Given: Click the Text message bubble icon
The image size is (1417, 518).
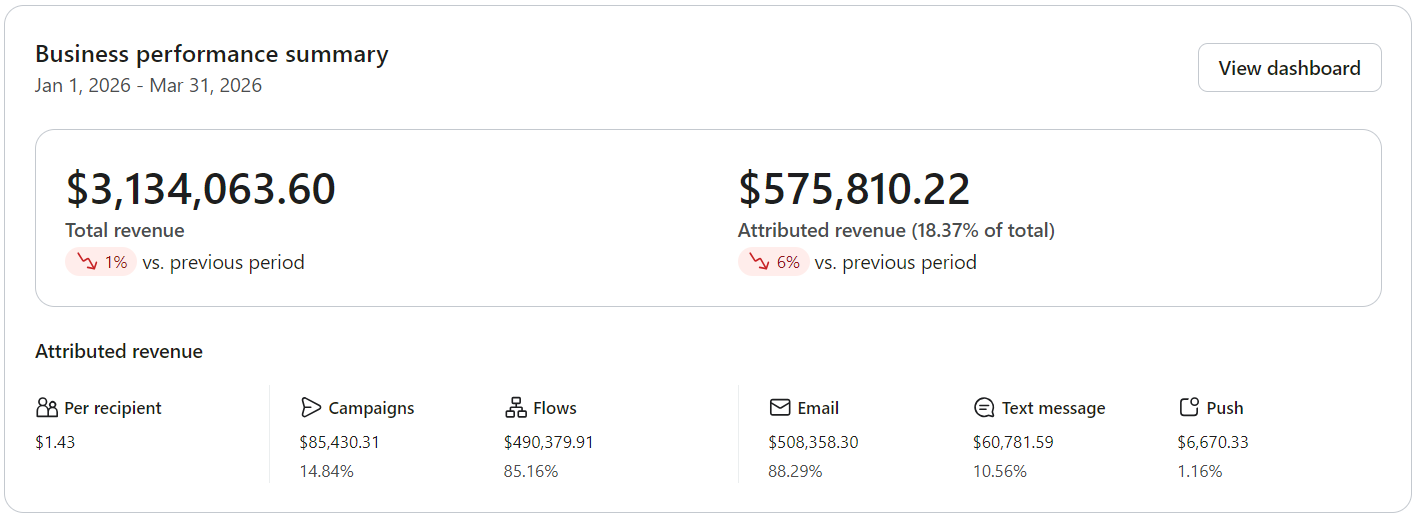Looking at the screenshot, I should pos(984,408).
